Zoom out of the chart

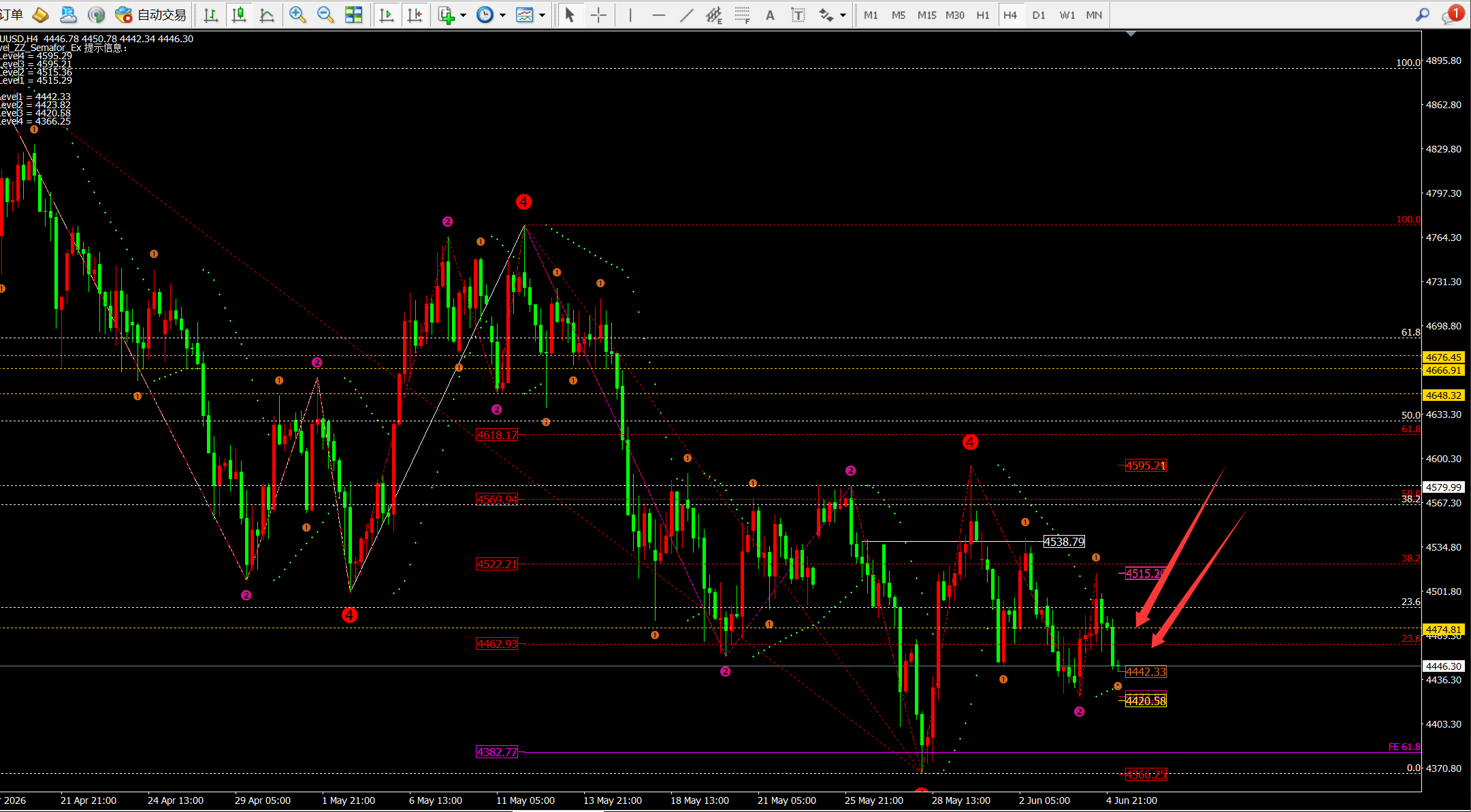[x=325, y=14]
